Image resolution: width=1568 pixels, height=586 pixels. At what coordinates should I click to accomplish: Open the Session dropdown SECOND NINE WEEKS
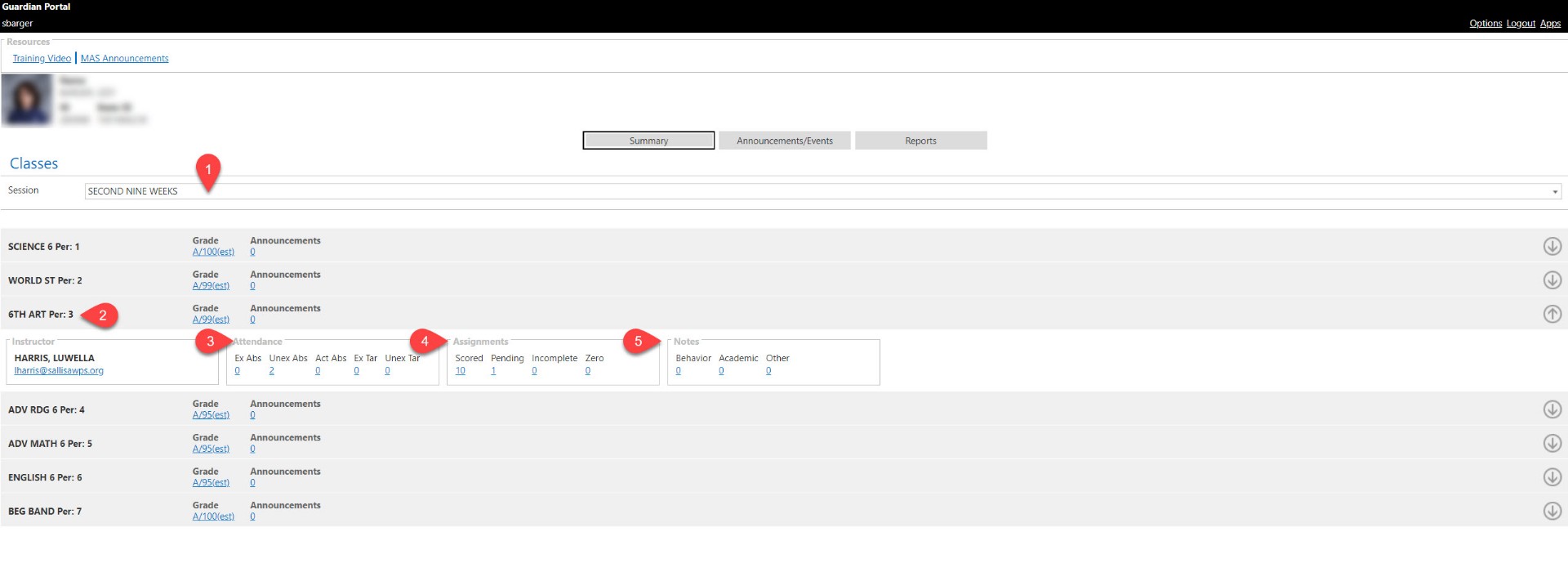click(823, 191)
